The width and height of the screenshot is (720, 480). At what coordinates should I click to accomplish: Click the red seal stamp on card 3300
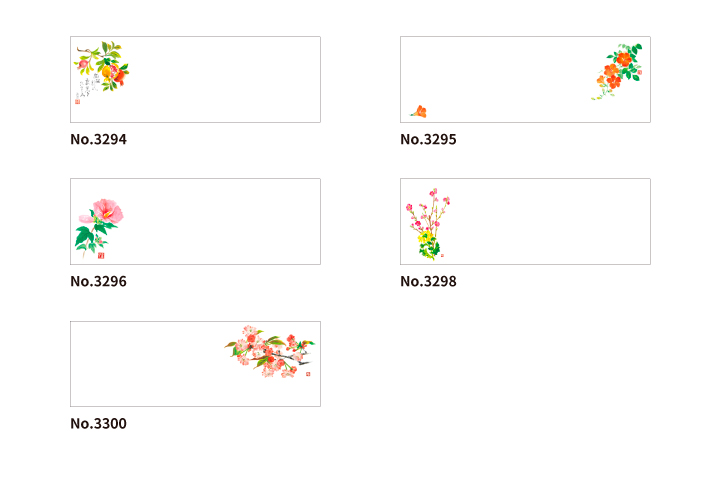coord(308,374)
